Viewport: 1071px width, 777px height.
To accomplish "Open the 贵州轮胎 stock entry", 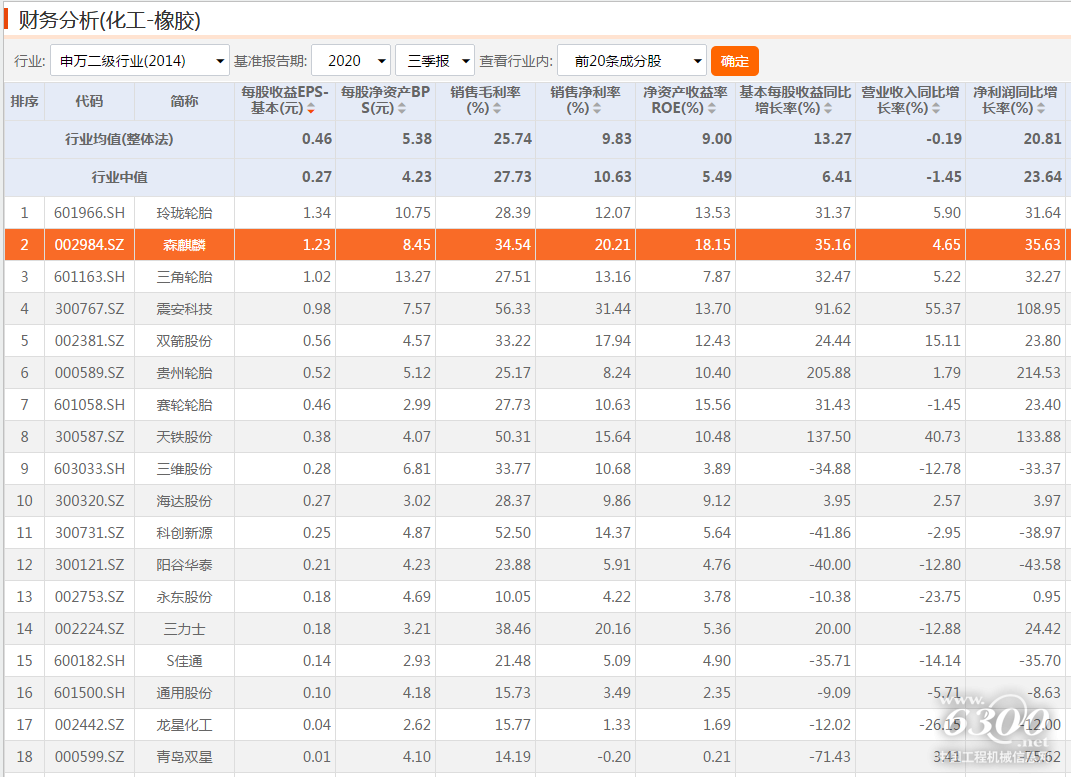I will click(184, 373).
